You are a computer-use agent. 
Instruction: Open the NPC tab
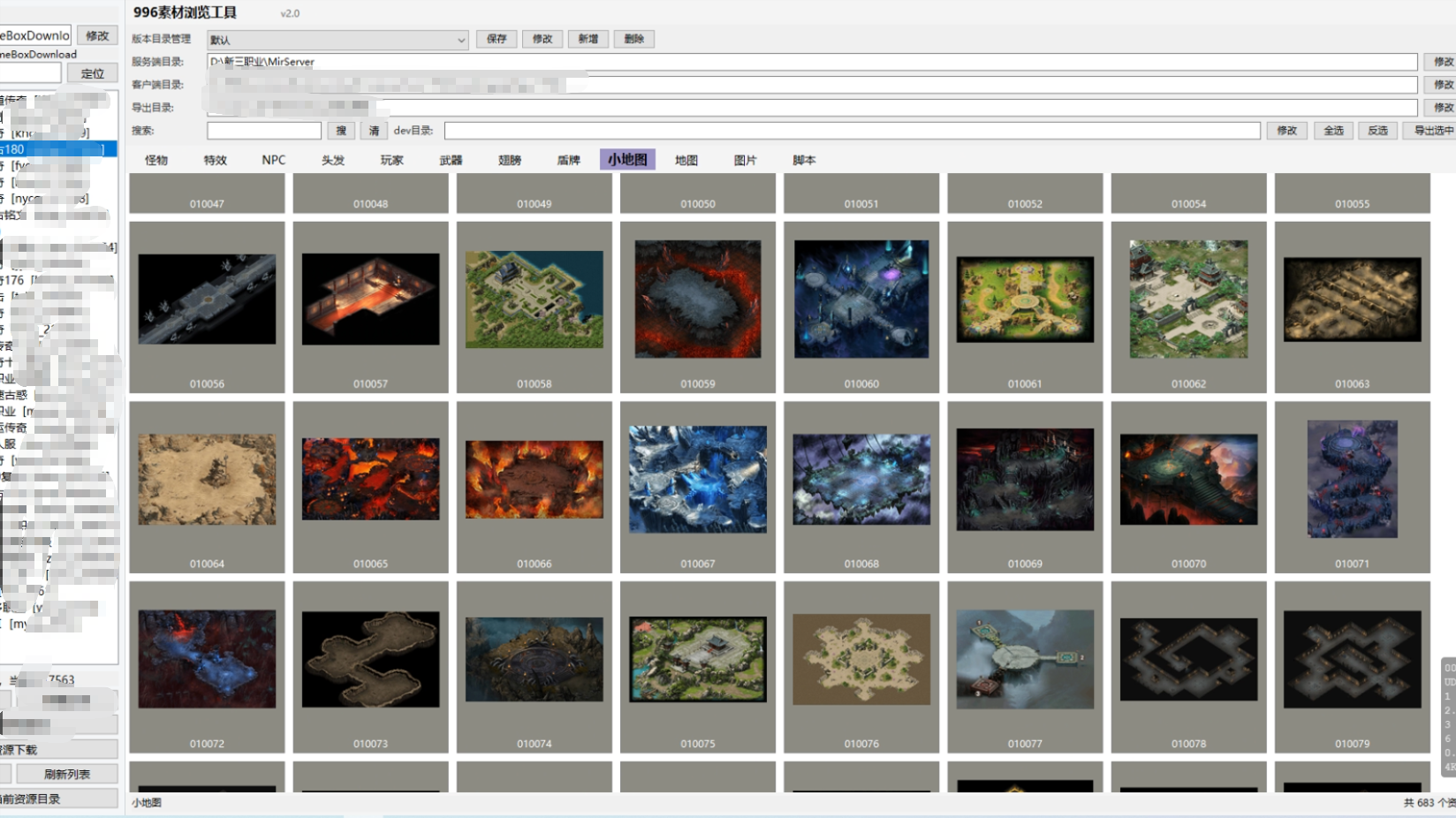pyautogui.click(x=274, y=160)
